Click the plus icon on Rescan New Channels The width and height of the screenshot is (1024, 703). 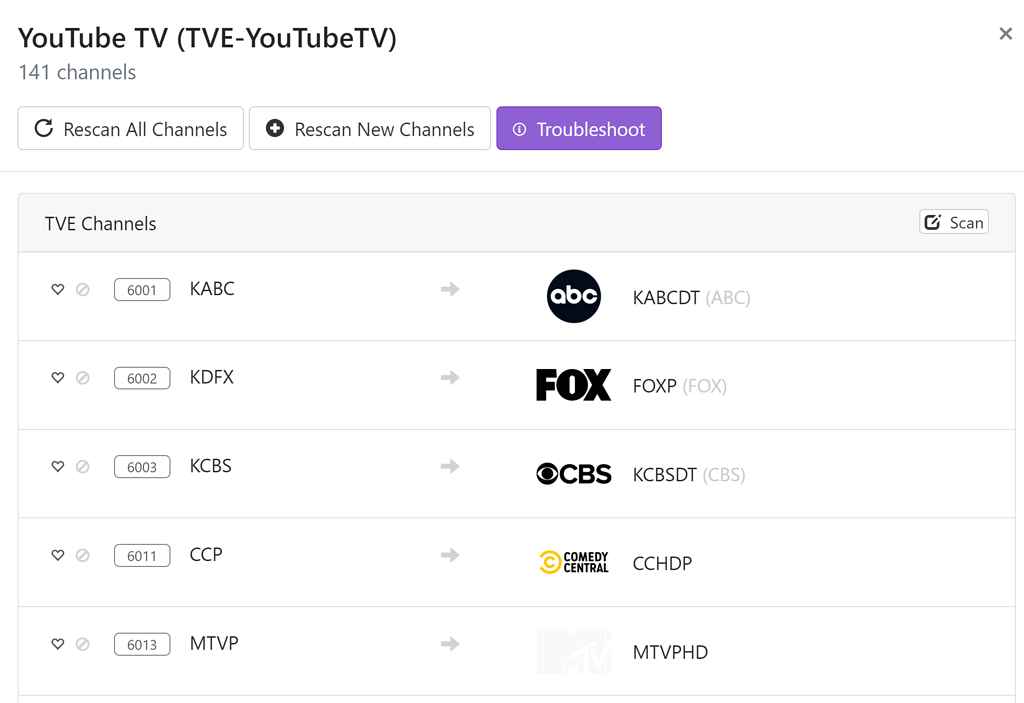point(273,128)
